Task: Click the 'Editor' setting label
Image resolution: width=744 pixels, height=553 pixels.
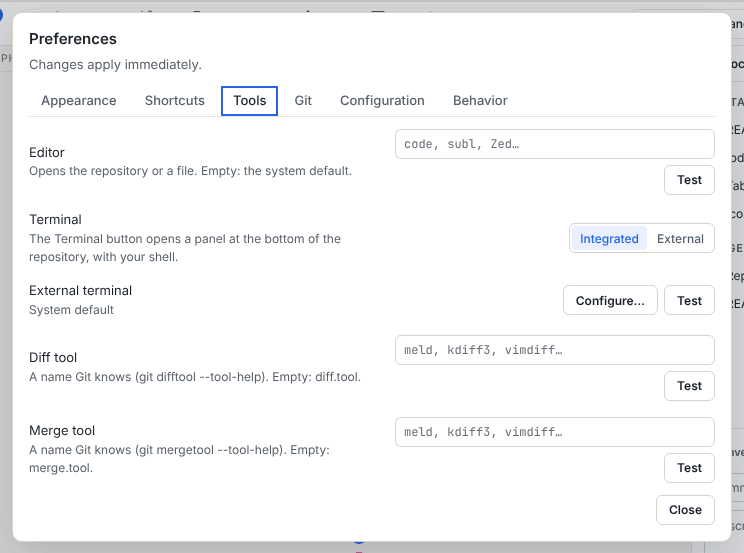Action: click(46, 152)
